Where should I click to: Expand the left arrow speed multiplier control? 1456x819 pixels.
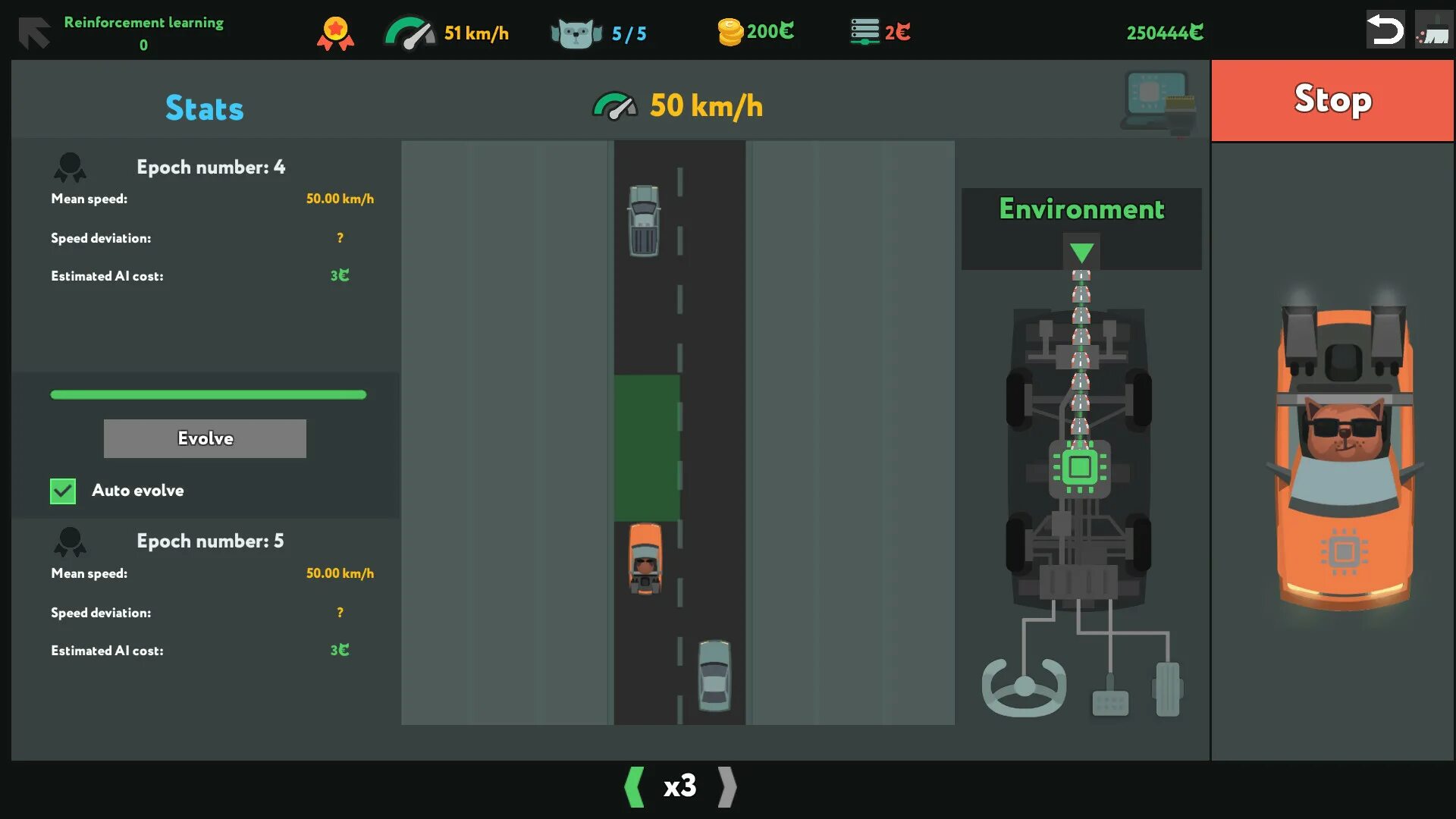[631, 786]
